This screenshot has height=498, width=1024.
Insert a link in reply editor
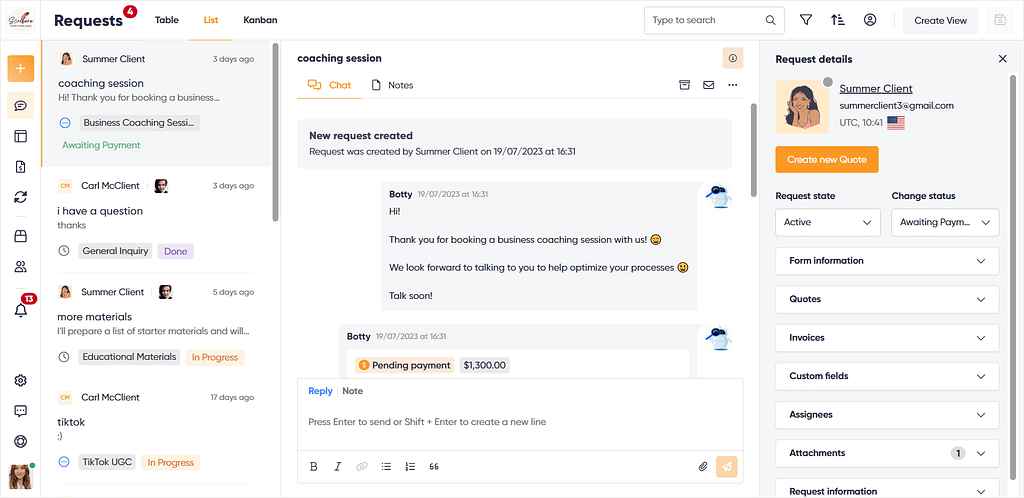[362, 467]
